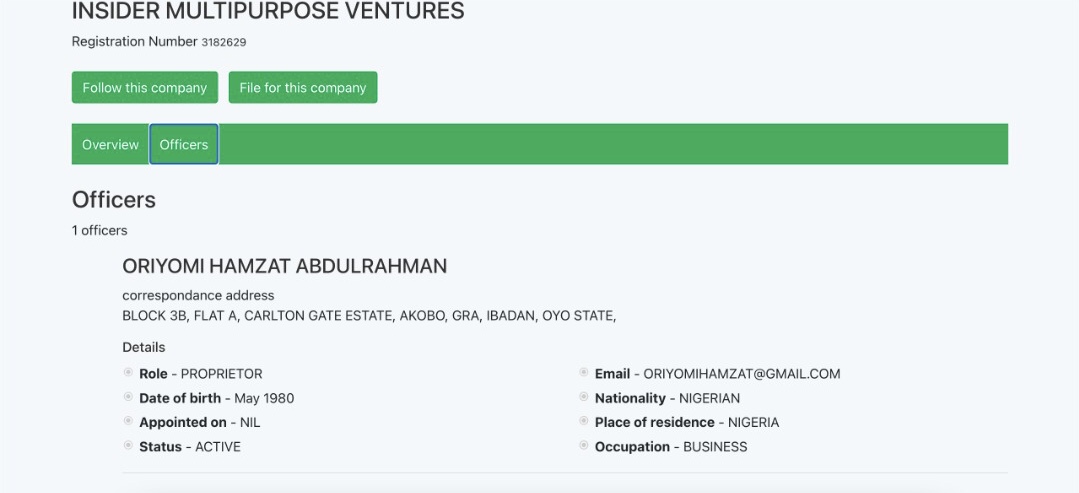Click the bullet icon beside Email

click(x=584, y=373)
